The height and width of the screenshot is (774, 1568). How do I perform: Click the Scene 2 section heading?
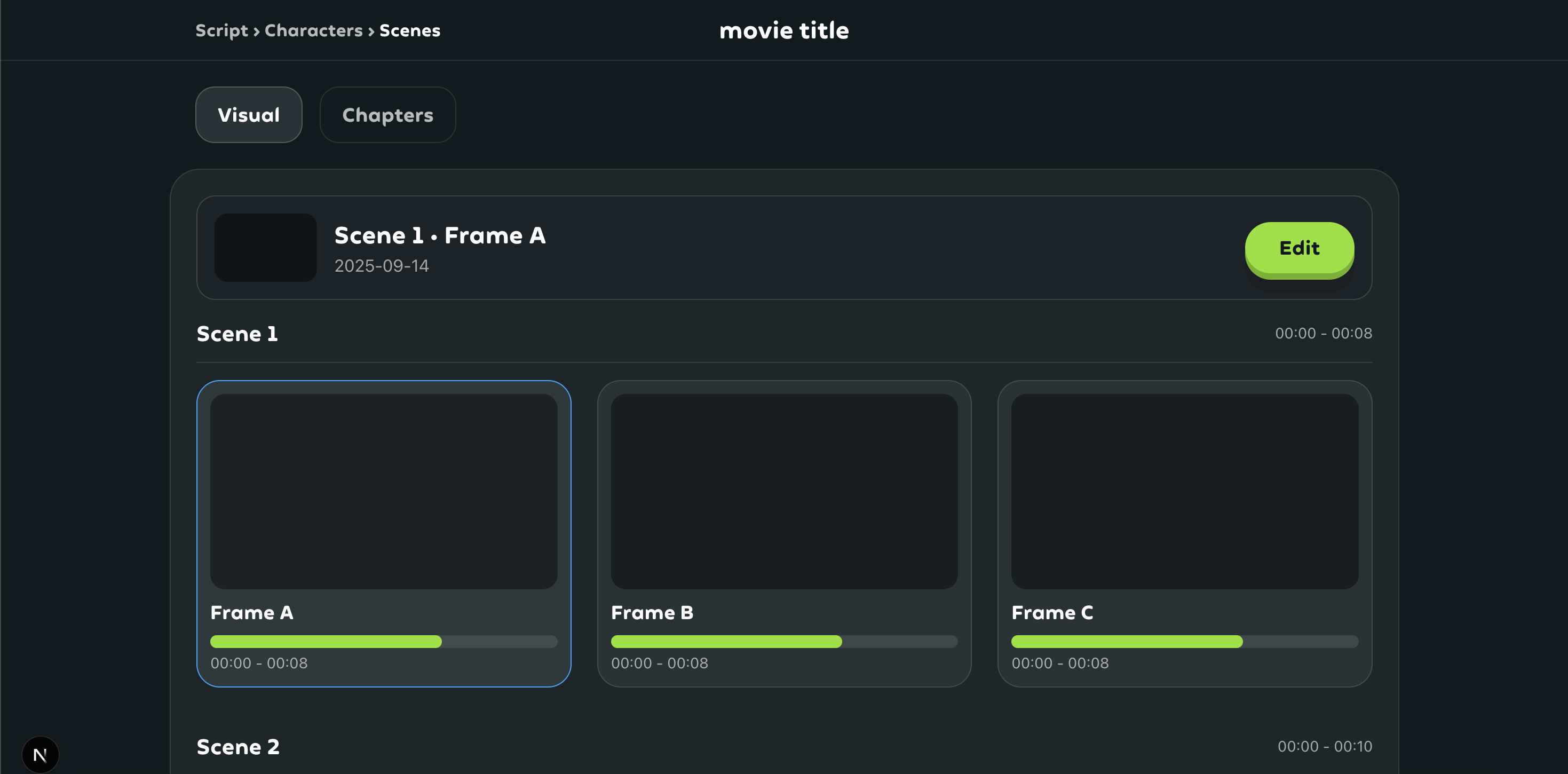pyautogui.click(x=237, y=747)
